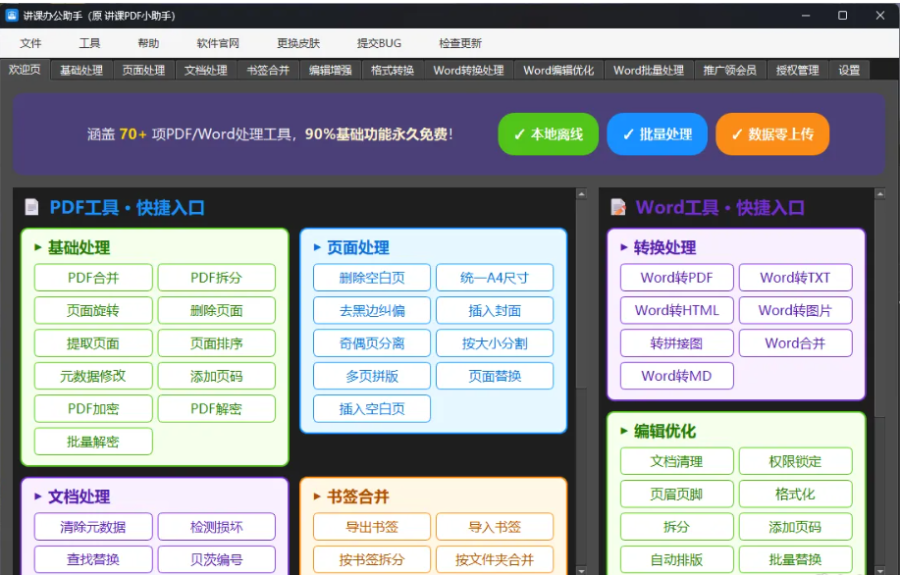Click the PDF加密 button

(94, 409)
